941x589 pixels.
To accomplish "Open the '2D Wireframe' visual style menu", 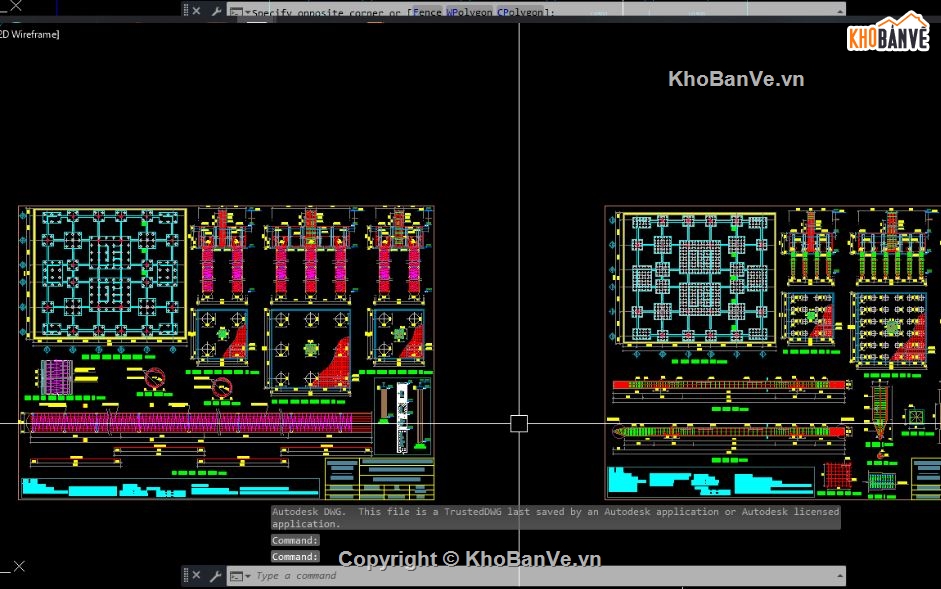I will pyautogui.click(x=29, y=34).
